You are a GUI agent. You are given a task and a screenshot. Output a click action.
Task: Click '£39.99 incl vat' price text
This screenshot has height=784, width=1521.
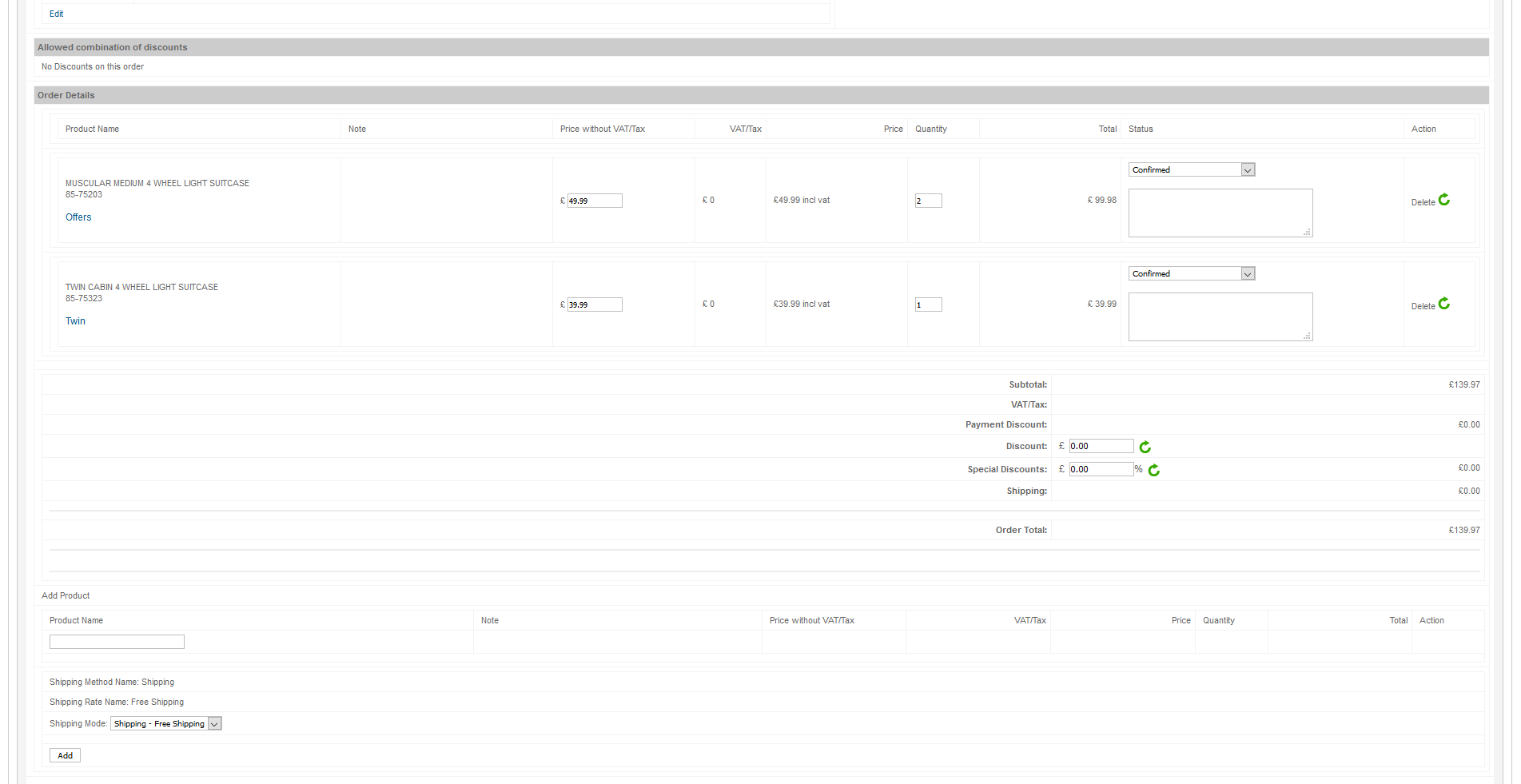(x=802, y=304)
